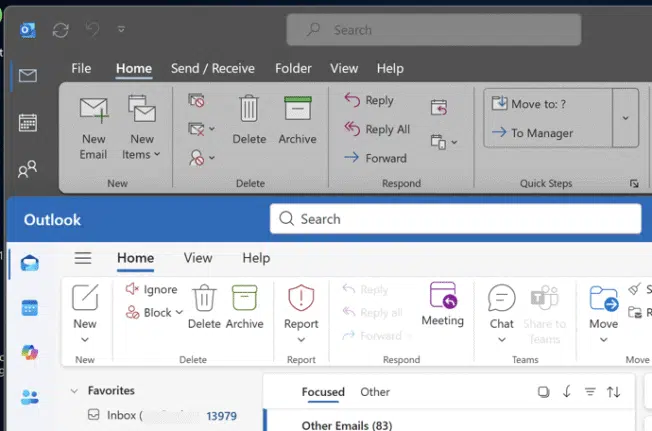Click the Jump to icon in message list header
This screenshot has height=431, width=652.
(x=567, y=392)
